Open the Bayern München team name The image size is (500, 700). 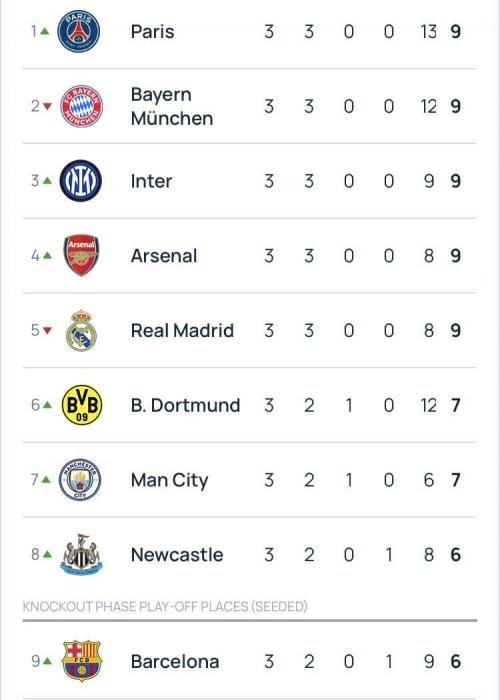172,106
